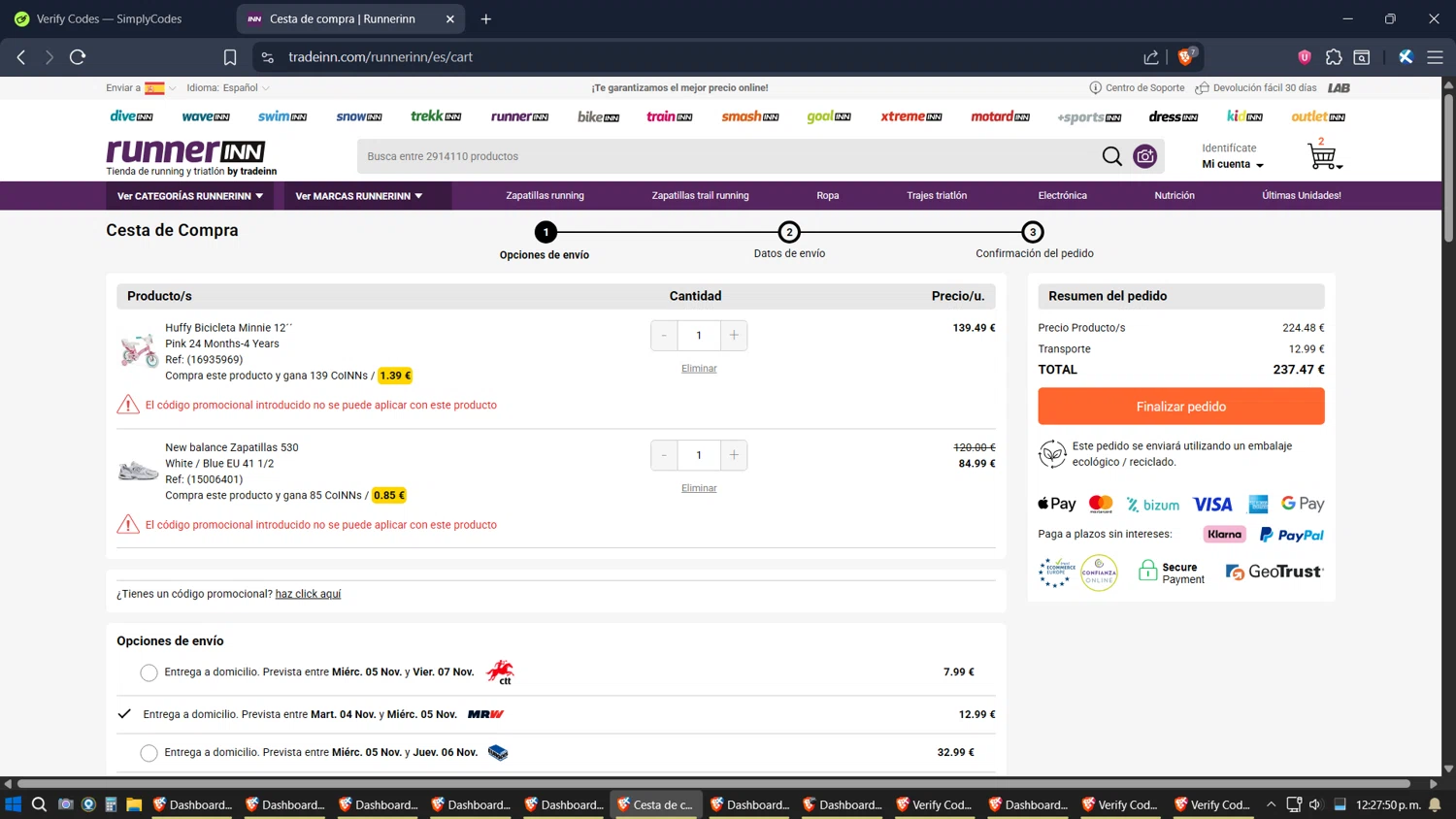This screenshot has height=819, width=1456.
Task: Open Cesta de c... taskbar window
Action: tap(656, 804)
